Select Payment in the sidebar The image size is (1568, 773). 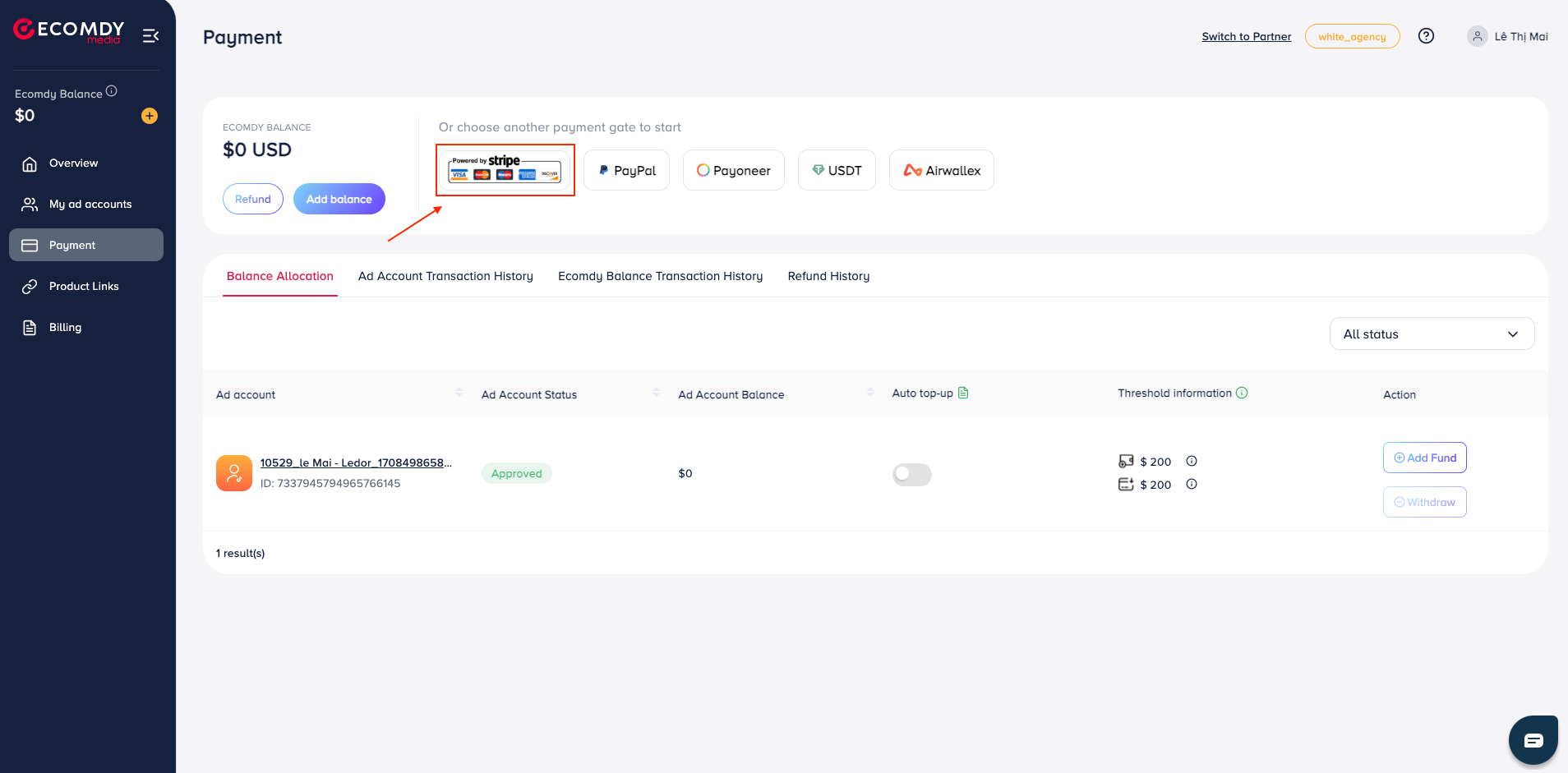(86, 245)
